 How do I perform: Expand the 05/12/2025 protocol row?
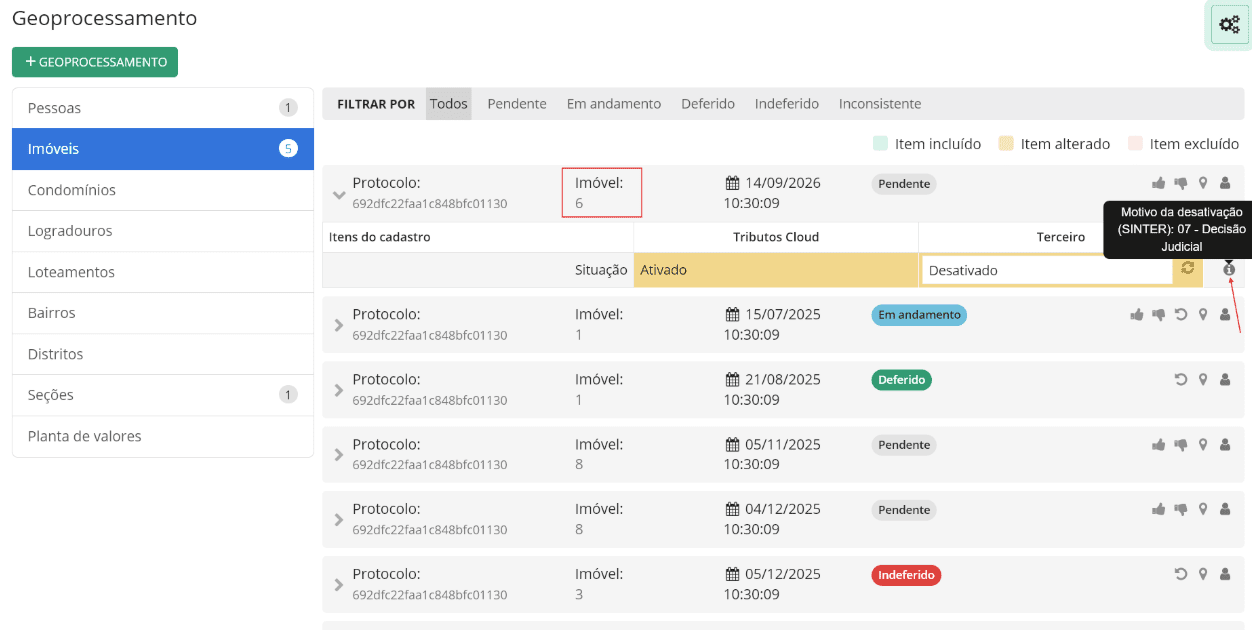[339, 585]
